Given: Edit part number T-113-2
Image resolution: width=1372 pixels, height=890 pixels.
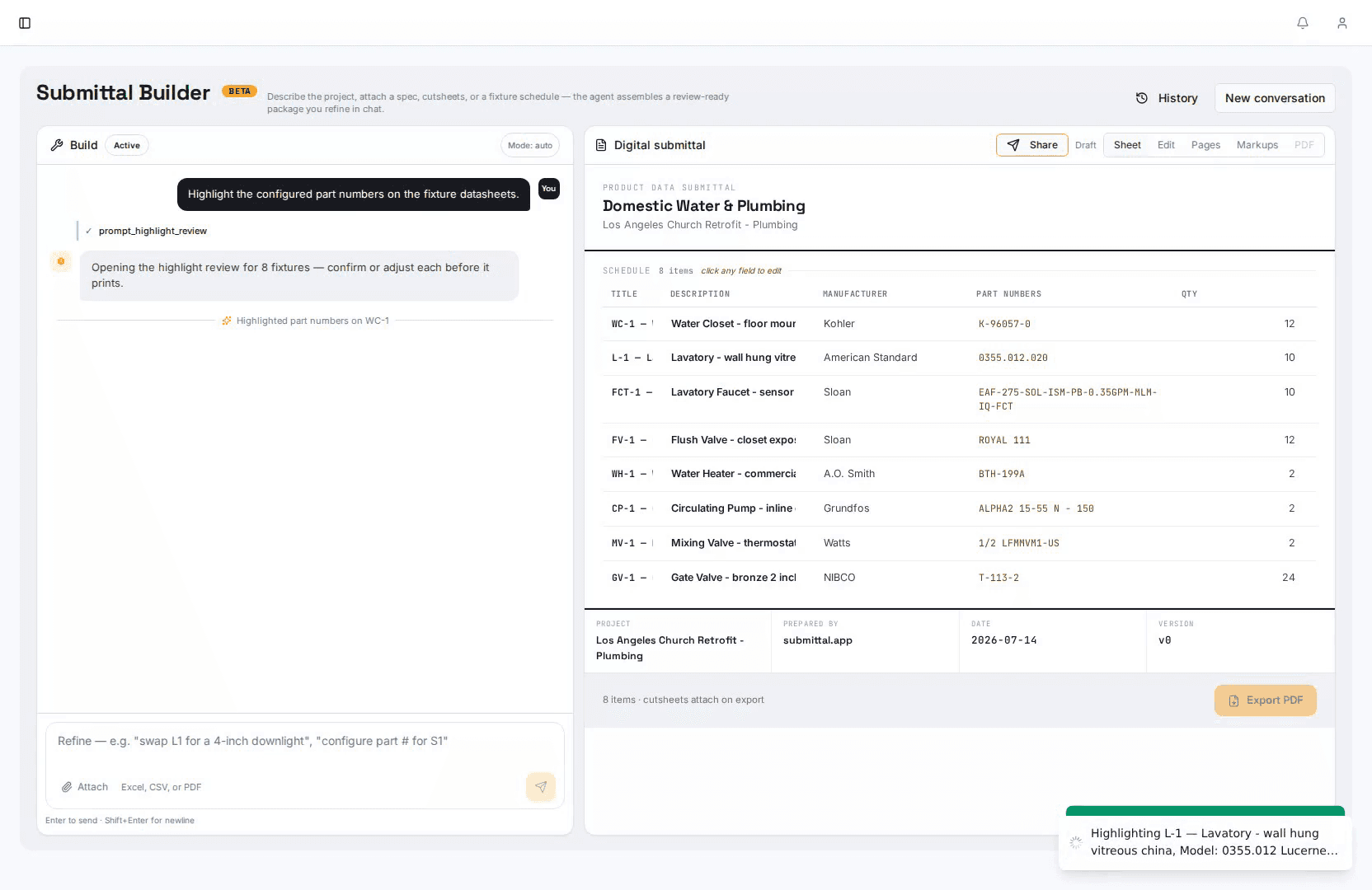Looking at the screenshot, I should [x=998, y=578].
